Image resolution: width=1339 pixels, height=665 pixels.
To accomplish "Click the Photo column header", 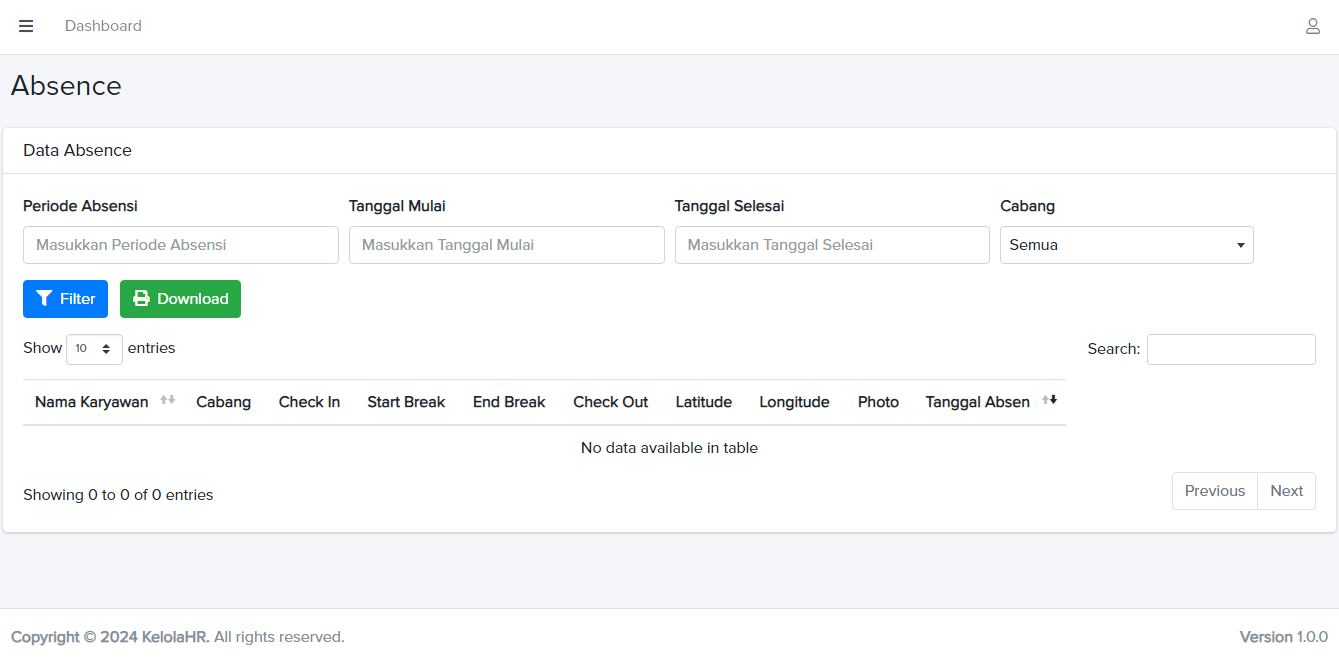I will tap(878, 402).
